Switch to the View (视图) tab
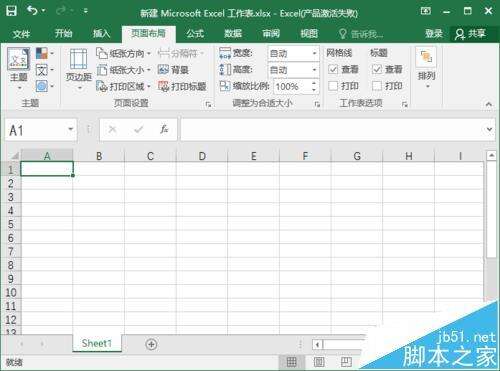The height and width of the screenshot is (371, 500). pyautogui.click(x=309, y=33)
